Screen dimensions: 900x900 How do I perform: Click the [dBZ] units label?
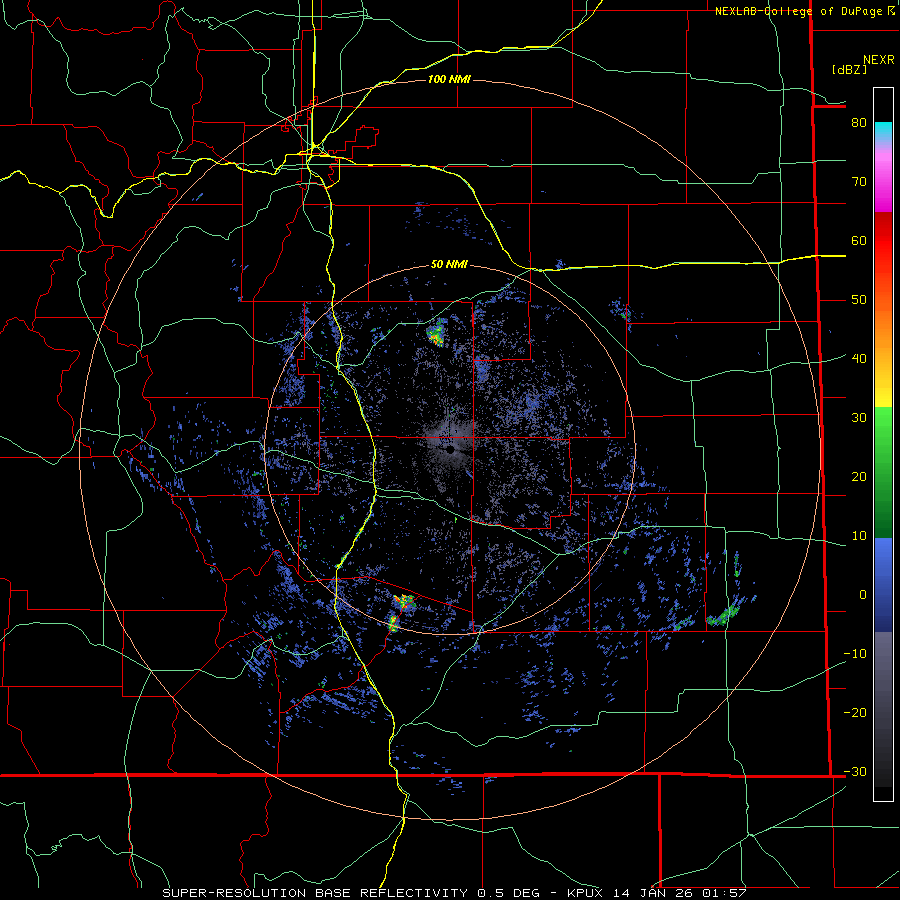click(x=849, y=69)
